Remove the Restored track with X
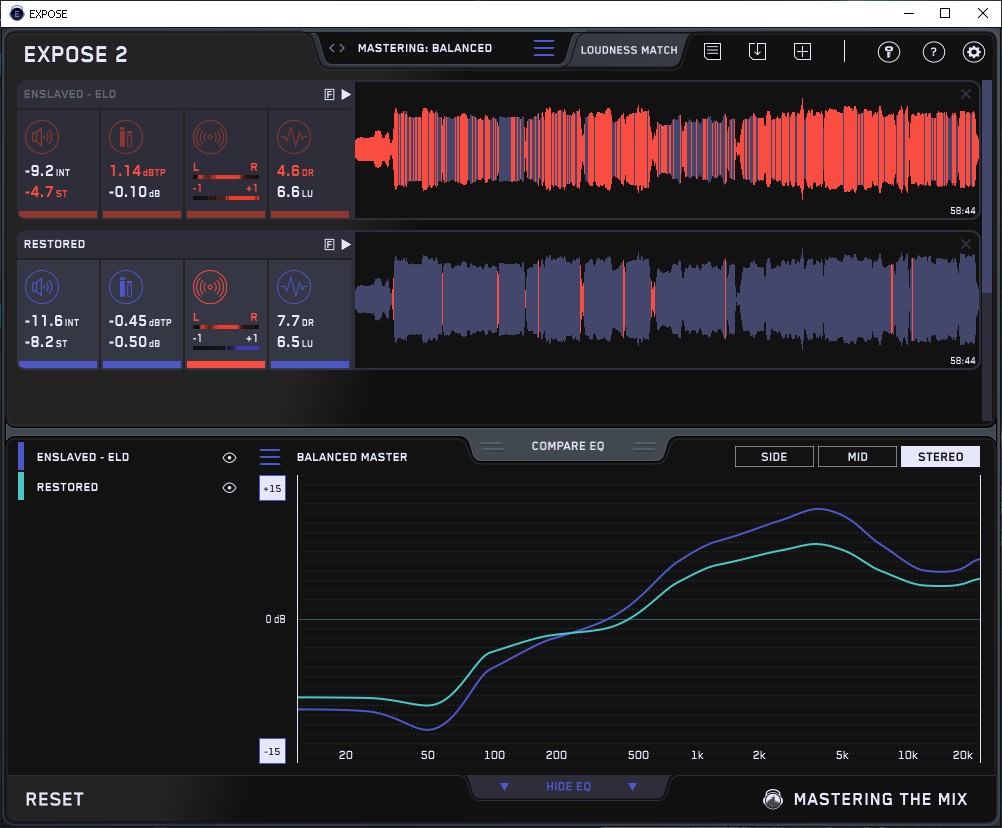This screenshot has height=828, width=1002. [966, 244]
